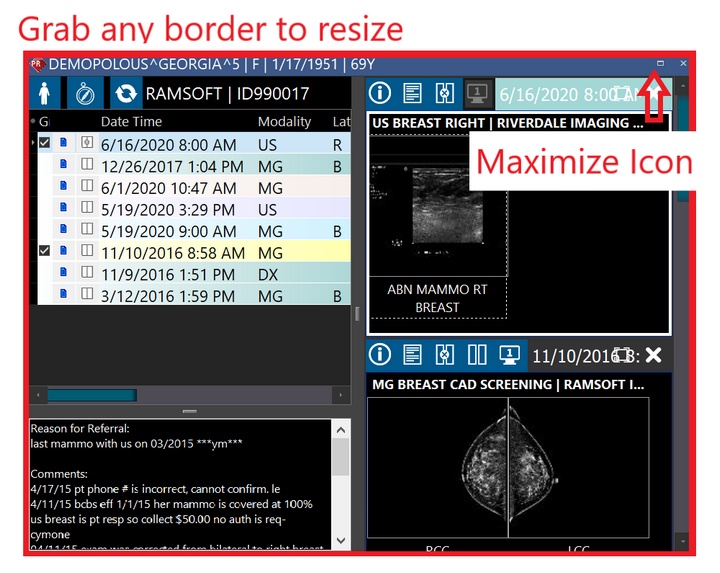Select the 5/19/2020 3:29 PM US study

pos(168,209)
